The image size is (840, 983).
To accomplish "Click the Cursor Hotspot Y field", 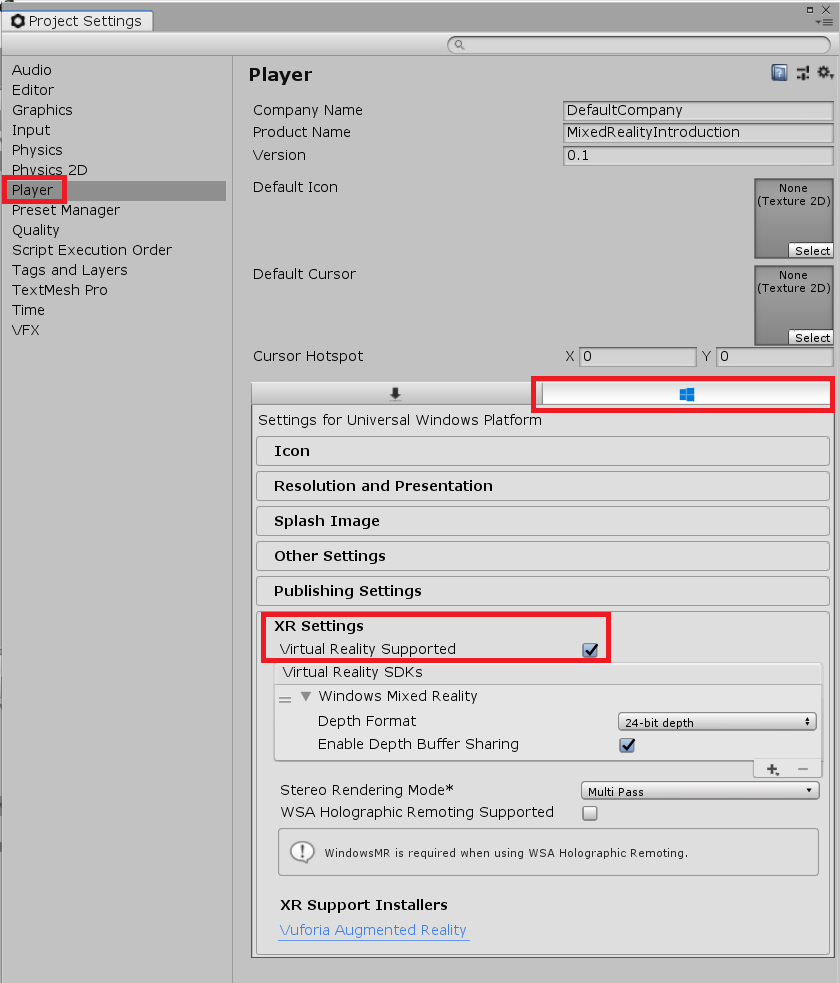I will coord(775,357).
